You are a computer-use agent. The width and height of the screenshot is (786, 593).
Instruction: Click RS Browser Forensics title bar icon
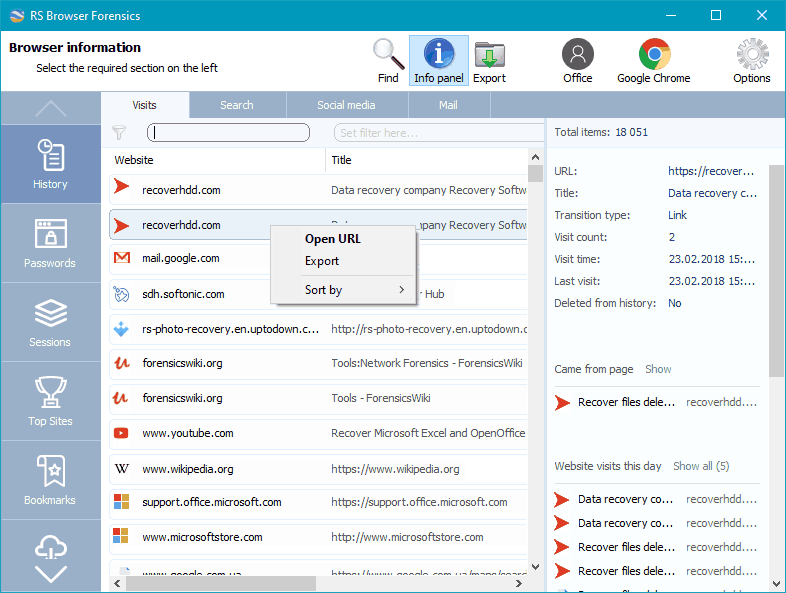tap(17, 16)
